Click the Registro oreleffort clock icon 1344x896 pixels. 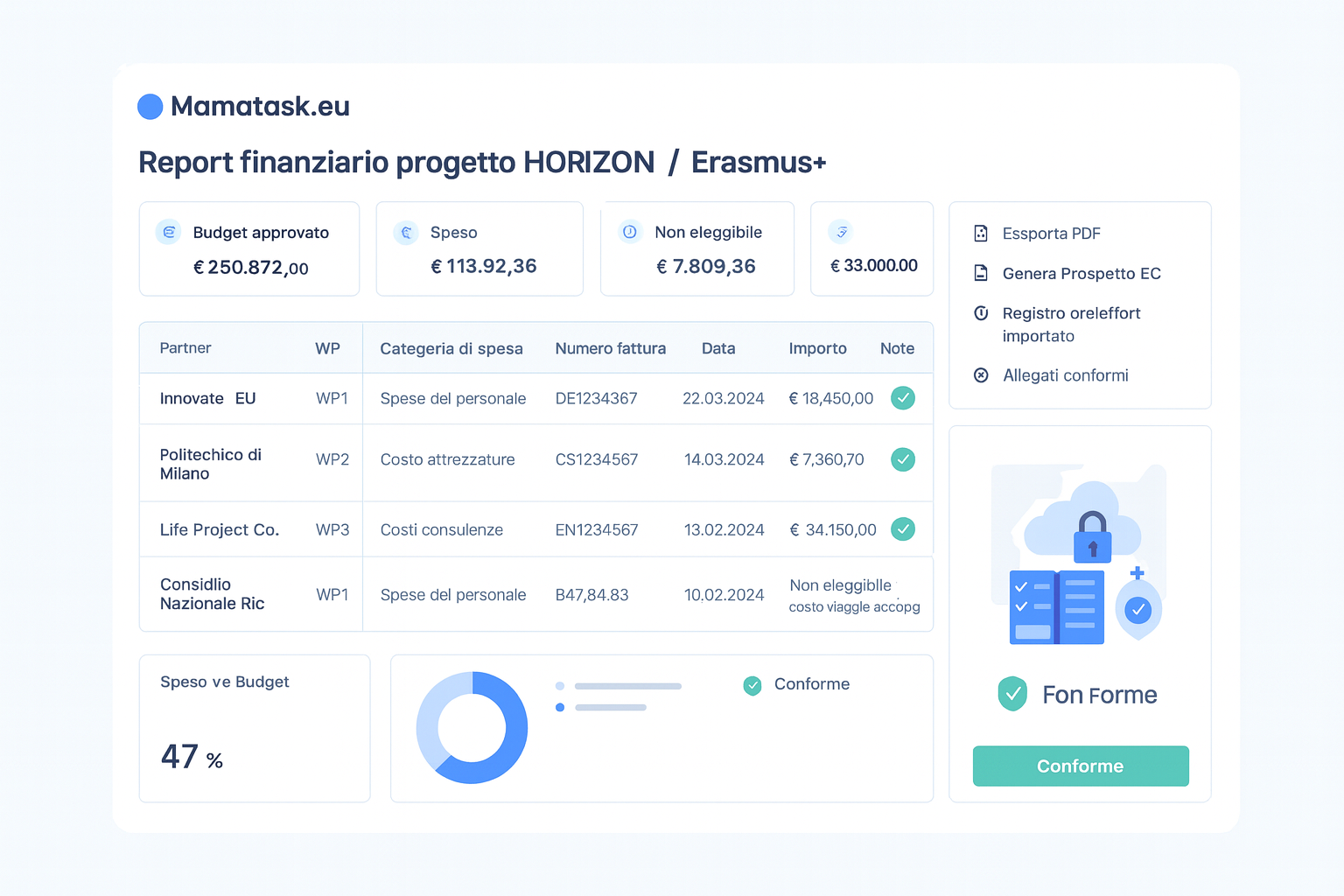coord(981,313)
